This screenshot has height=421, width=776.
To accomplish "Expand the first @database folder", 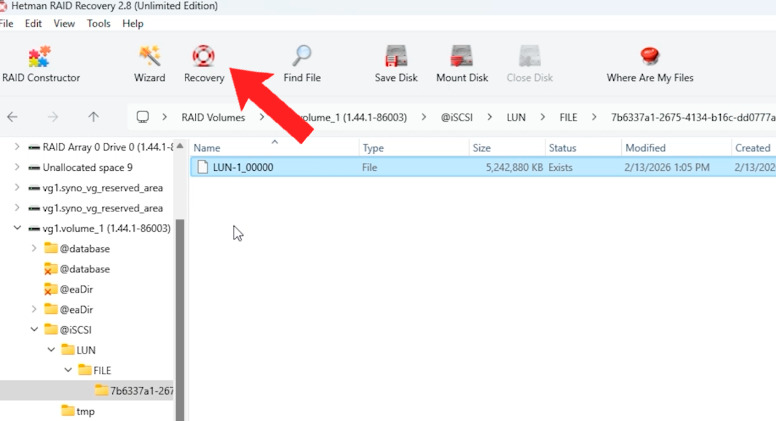I will pos(34,248).
